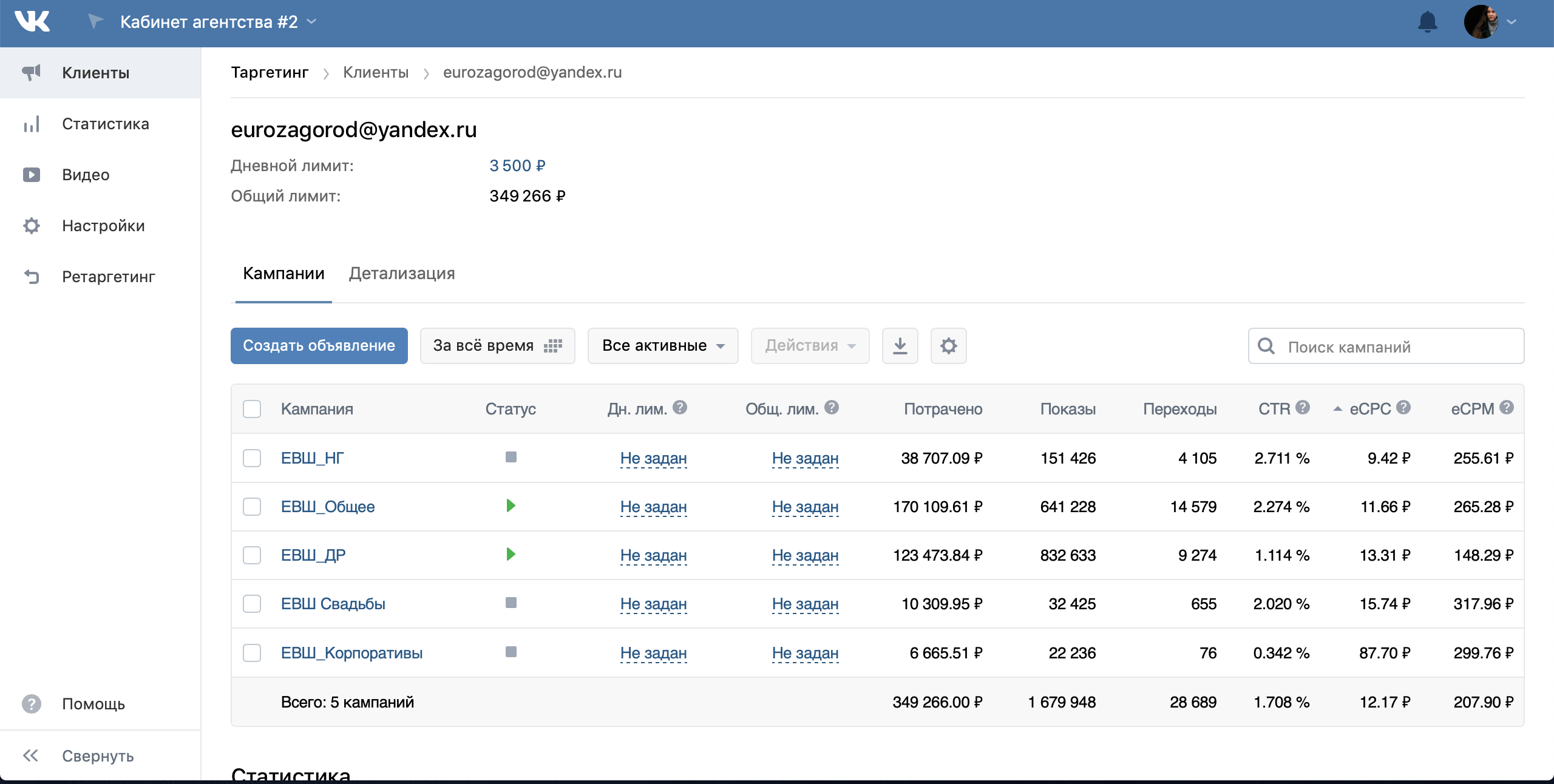Image resolution: width=1554 pixels, height=784 pixels.
Task: Click the download export icon button
Action: 900,346
